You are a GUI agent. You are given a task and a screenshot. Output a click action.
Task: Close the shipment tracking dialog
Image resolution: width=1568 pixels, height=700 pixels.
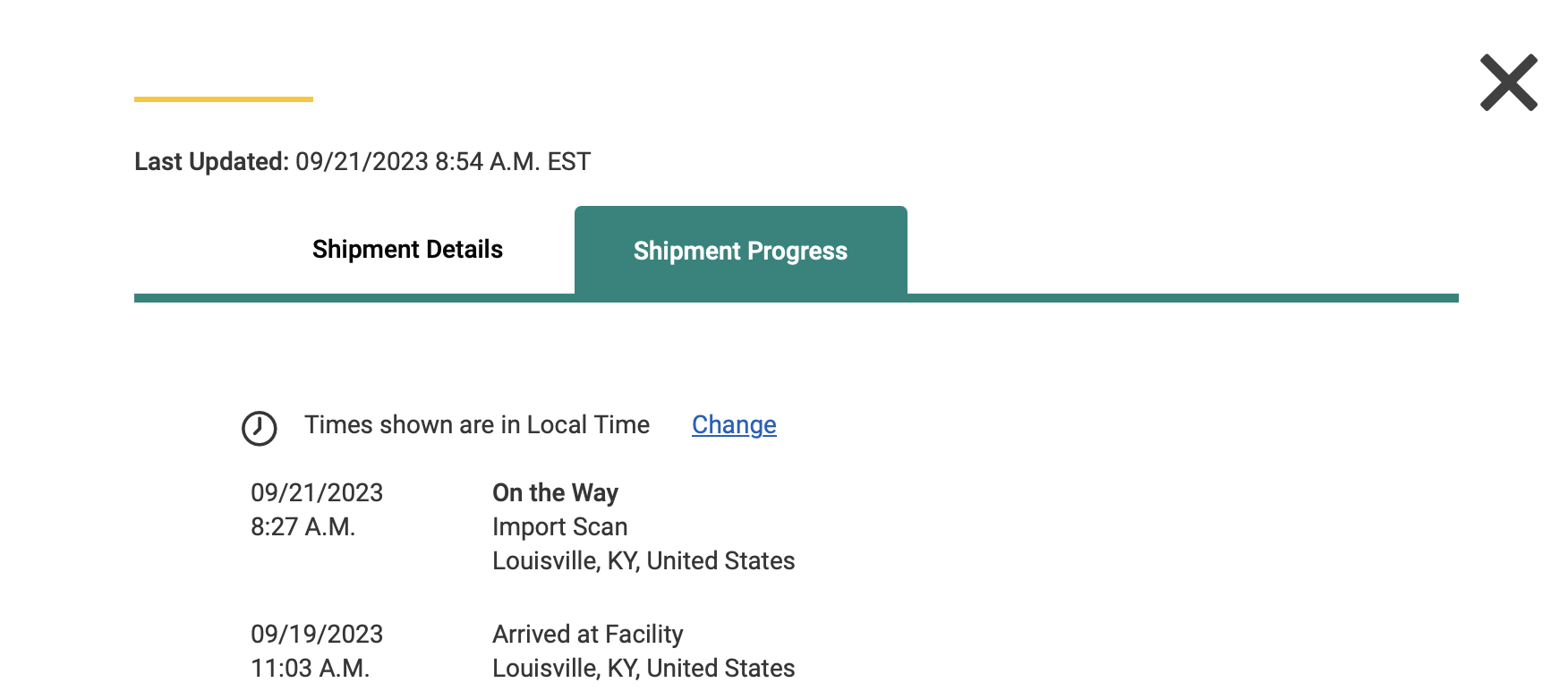(1508, 82)
